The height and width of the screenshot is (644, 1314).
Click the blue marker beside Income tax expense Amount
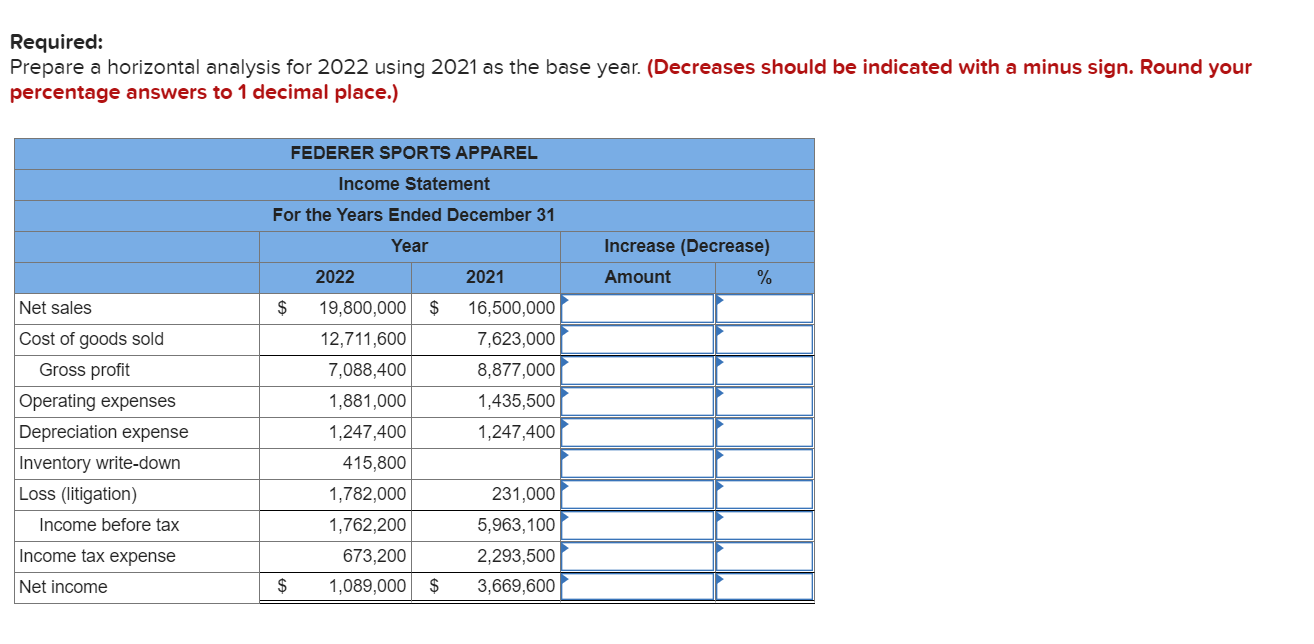(x=566, y=551)
